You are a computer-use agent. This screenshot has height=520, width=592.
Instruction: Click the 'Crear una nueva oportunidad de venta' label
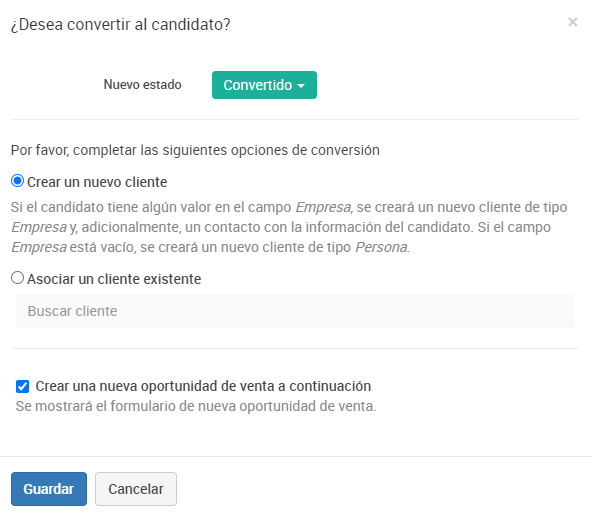coord(203,386)
